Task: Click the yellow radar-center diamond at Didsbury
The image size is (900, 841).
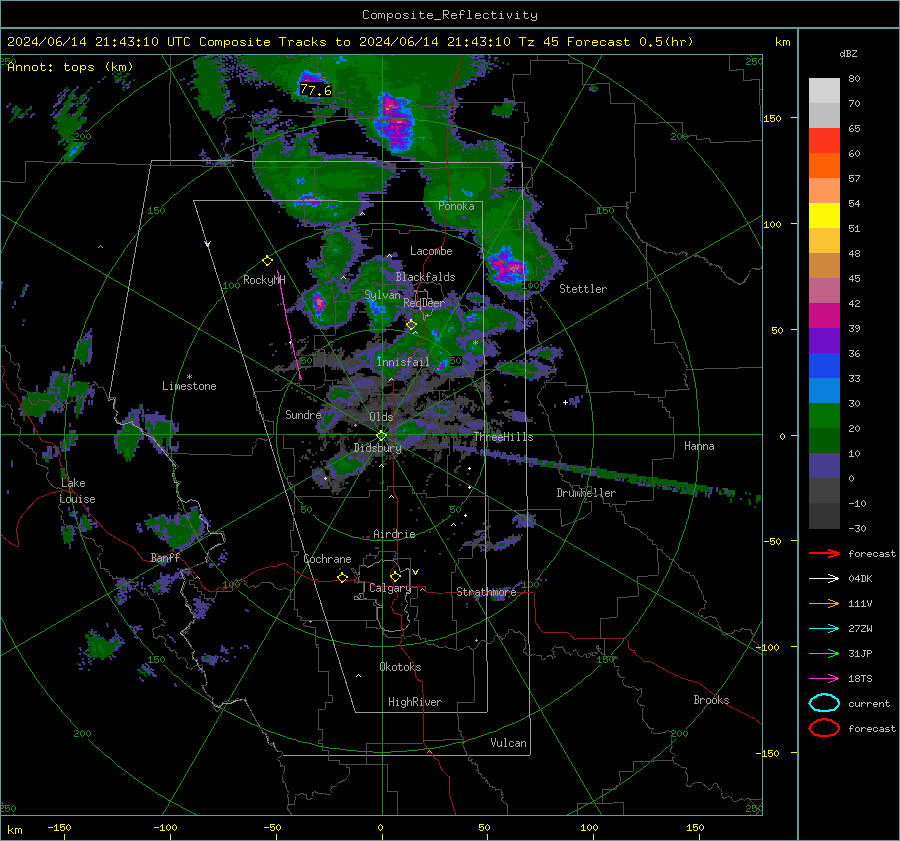Action: click(x=381, y=436)
